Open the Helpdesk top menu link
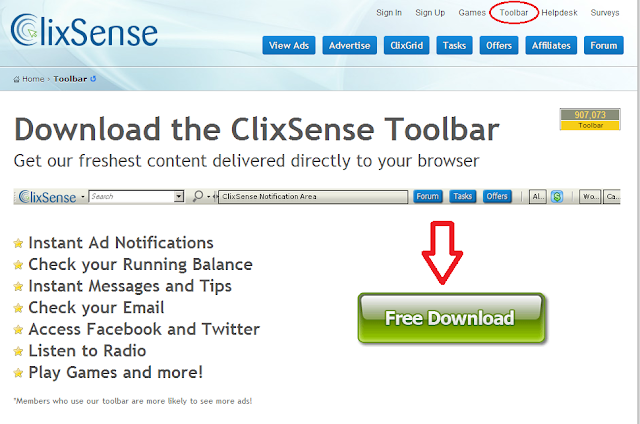This screenshot has width=640, height=424. 559,13
